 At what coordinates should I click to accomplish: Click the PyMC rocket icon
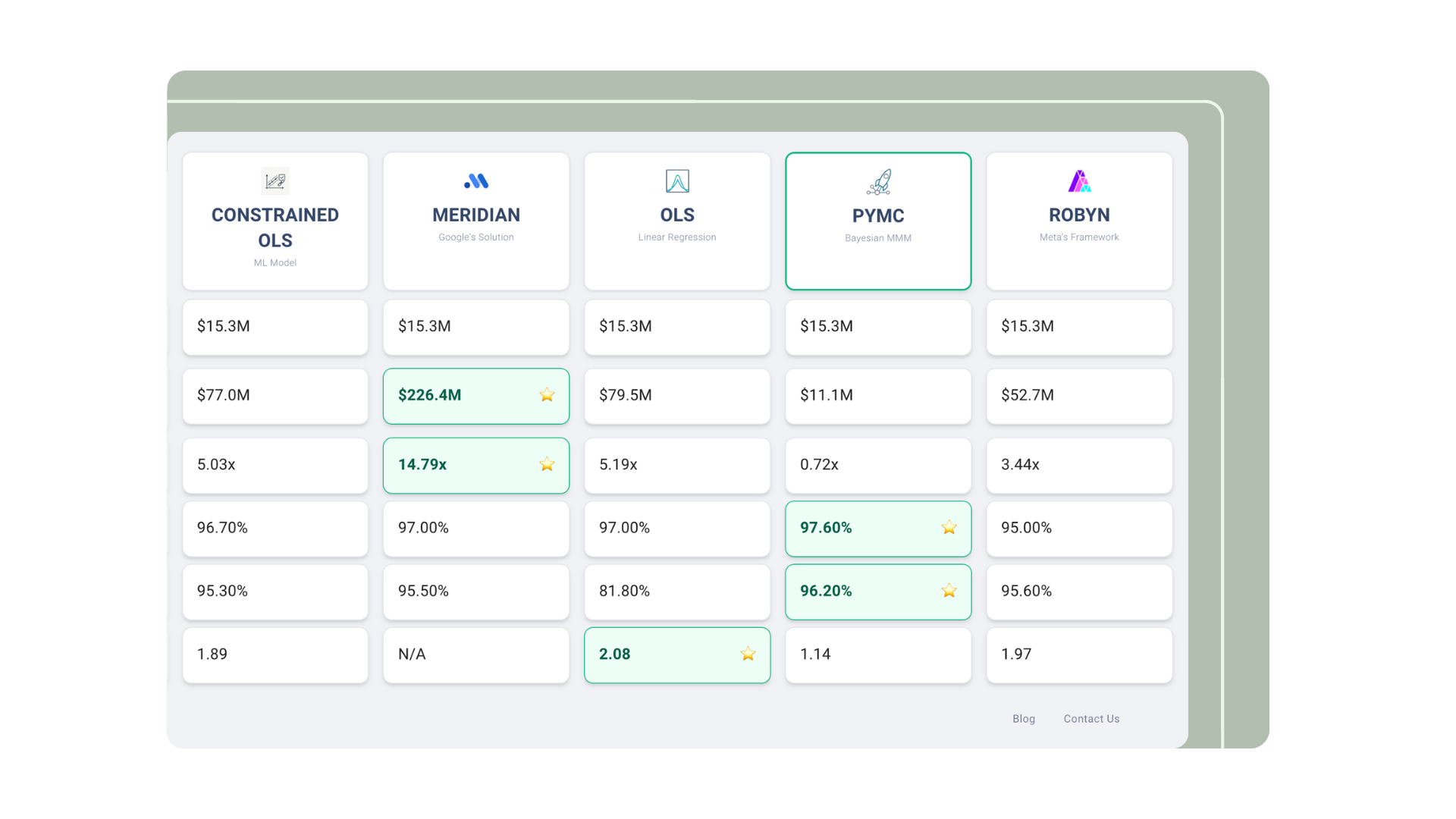(878, 182)
